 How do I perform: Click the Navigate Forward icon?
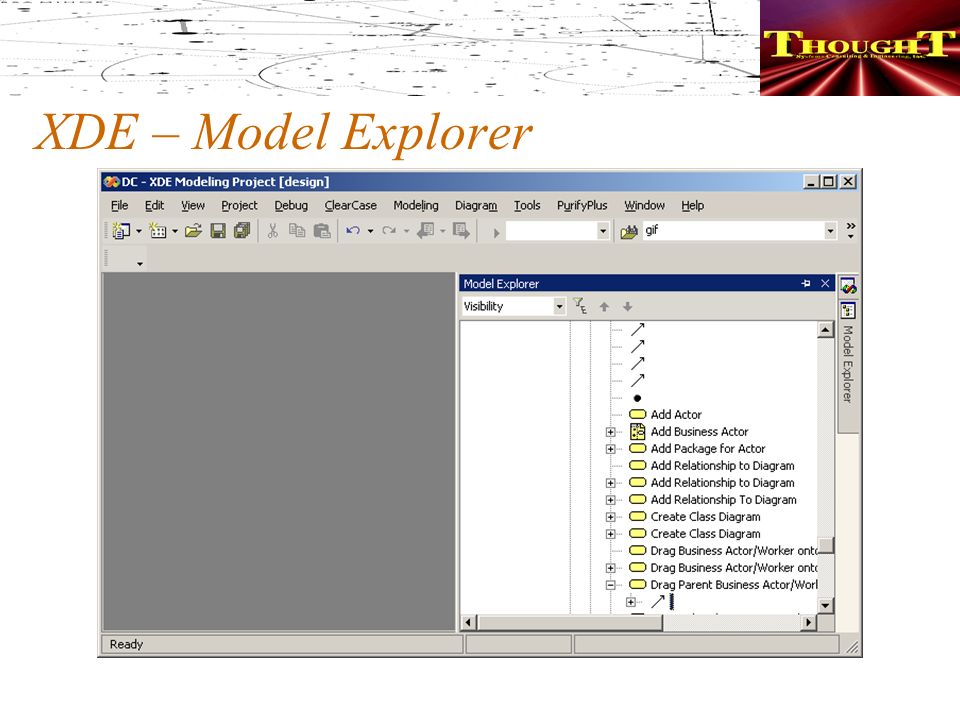point(461,231)
